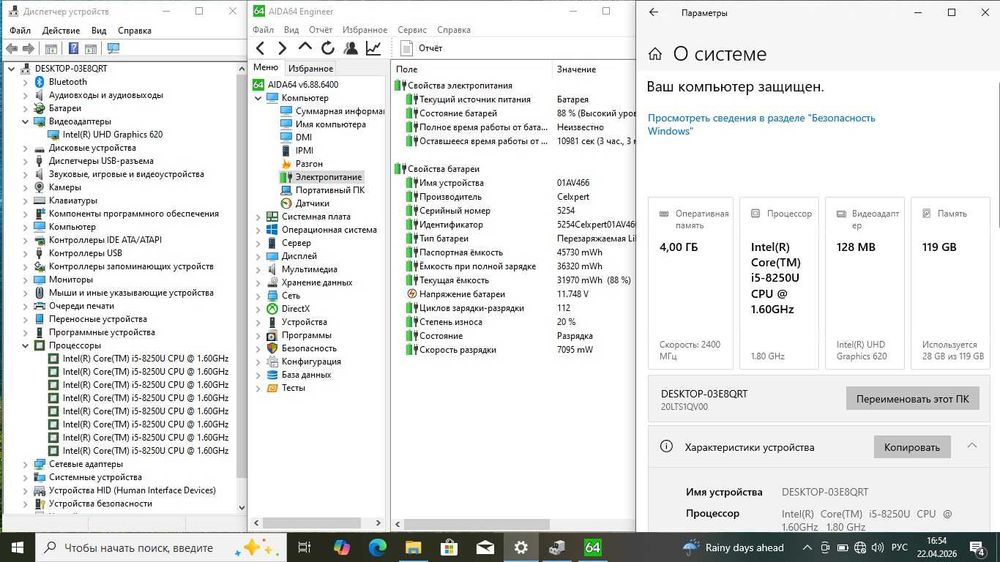
Task: Click the Степень износа row in AIDA64
Action: (x=514, y=322)
